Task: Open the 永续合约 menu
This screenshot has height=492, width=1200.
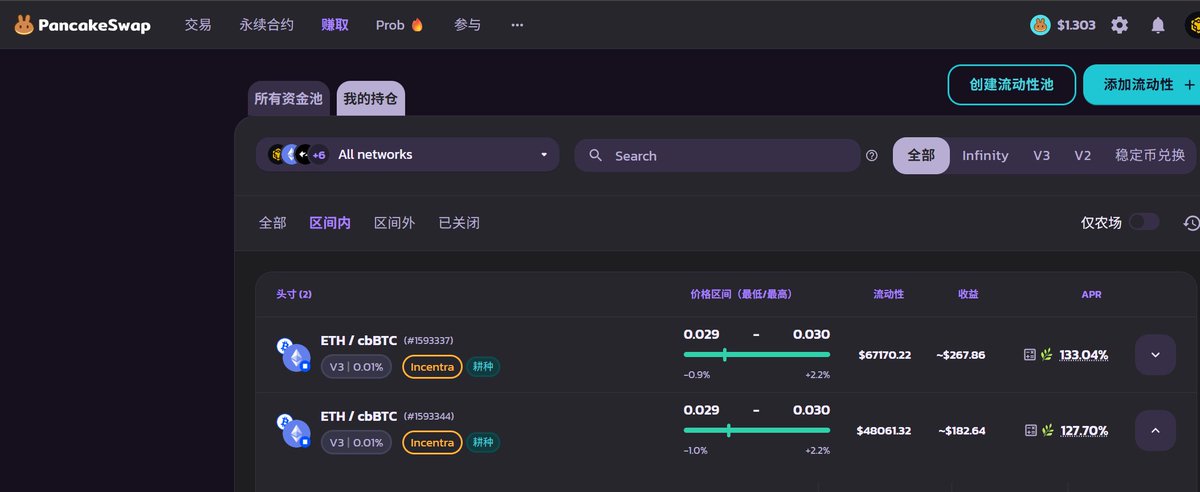Action: coord(267,25)
